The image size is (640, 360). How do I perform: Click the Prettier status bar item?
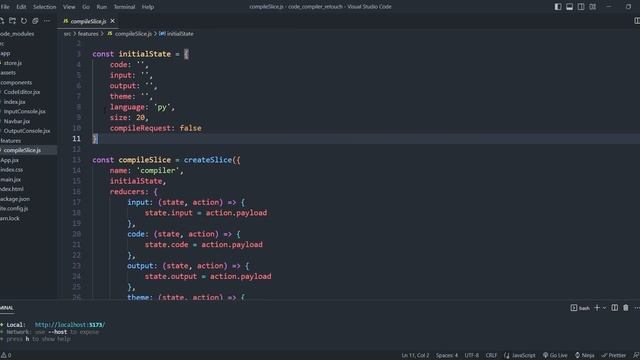(614, 356)
